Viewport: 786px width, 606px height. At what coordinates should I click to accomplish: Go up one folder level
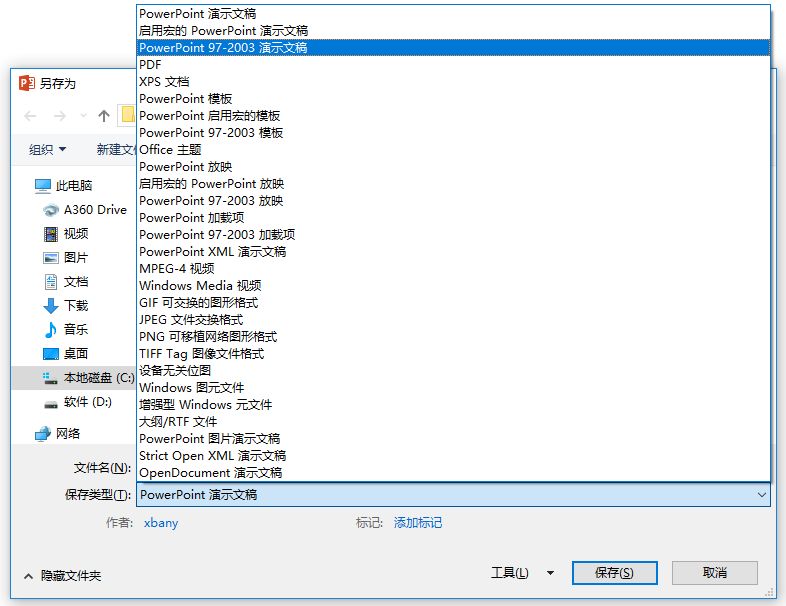coord(104,116)
